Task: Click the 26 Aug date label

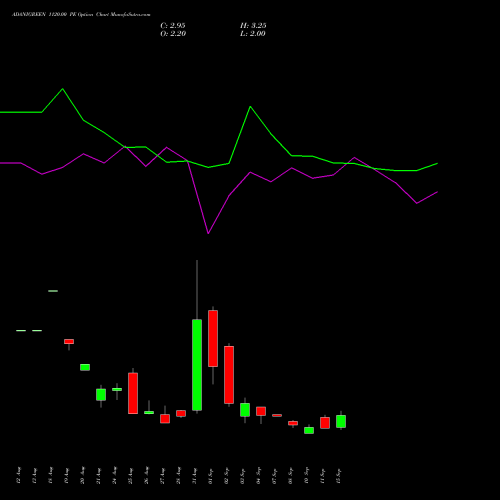Action: 146,475
